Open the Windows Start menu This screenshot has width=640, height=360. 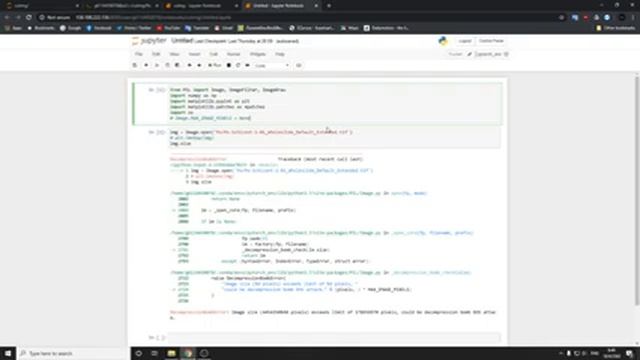[8, 353]
